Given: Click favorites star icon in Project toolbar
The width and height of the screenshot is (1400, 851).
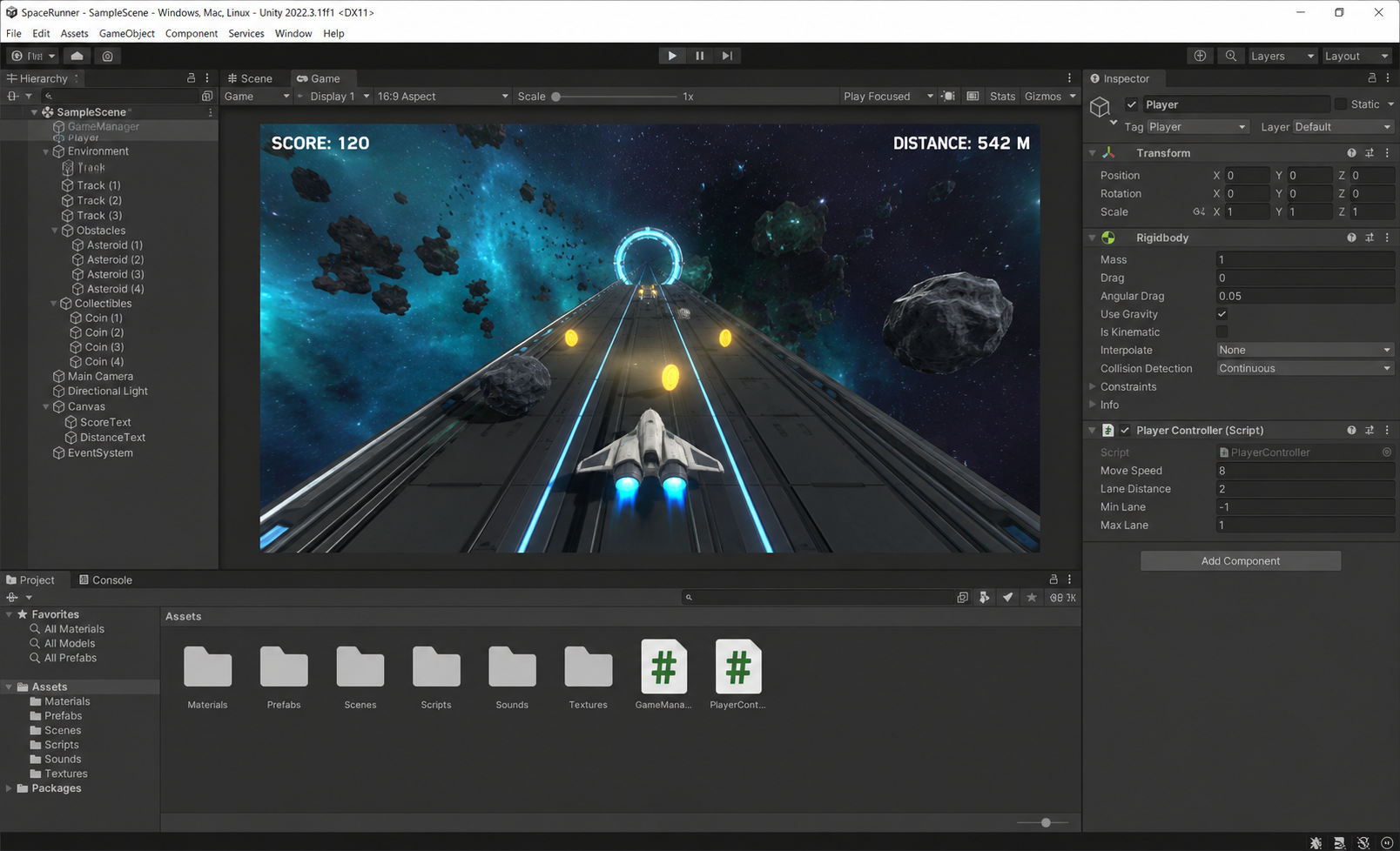Looking at the screenshot, I should pos(1032,598).
